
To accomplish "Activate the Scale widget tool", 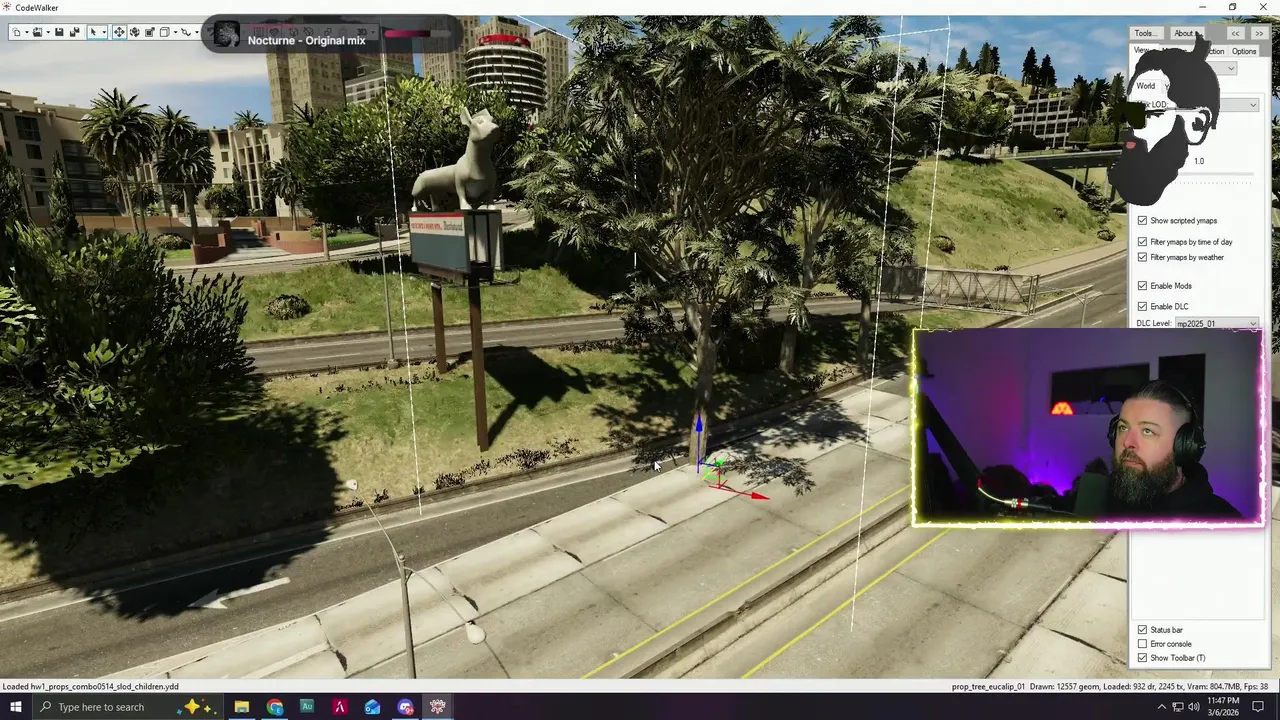I will tap(150, 32).
